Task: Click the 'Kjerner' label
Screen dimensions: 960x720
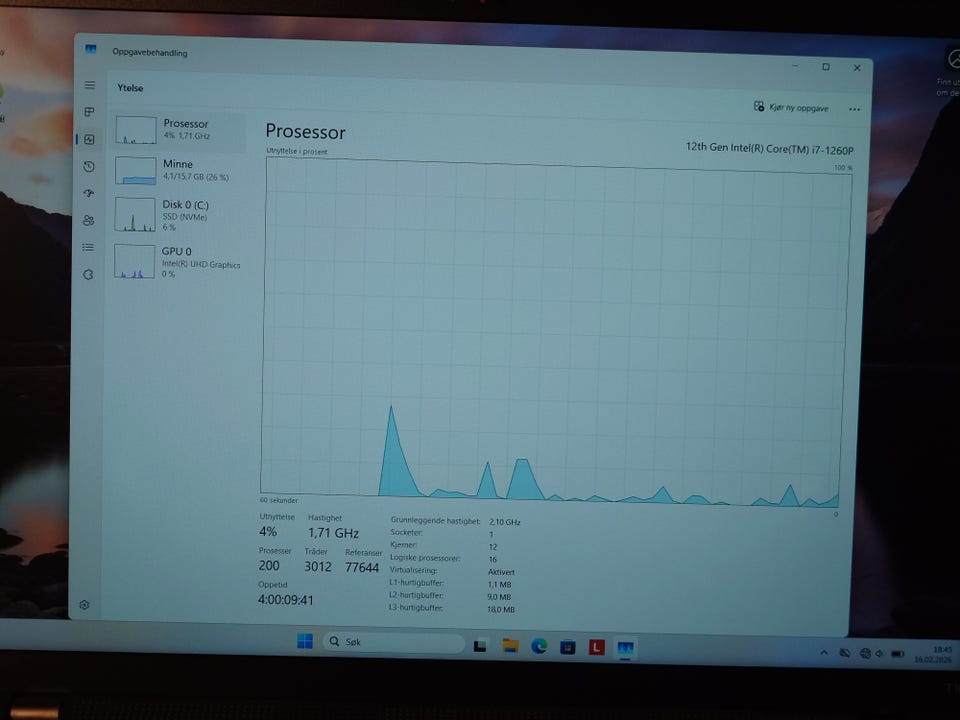Action: (x=403, y=545)
